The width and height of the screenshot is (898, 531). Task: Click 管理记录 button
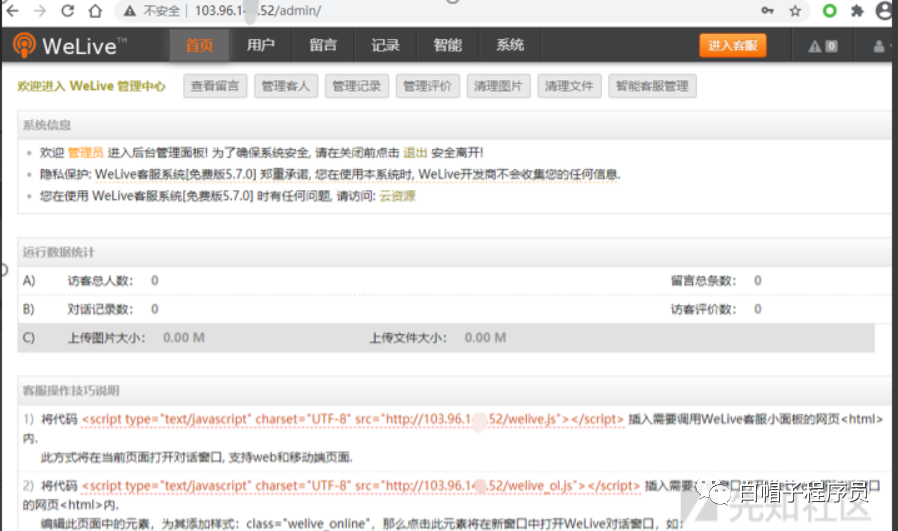(x=357, y=86)
